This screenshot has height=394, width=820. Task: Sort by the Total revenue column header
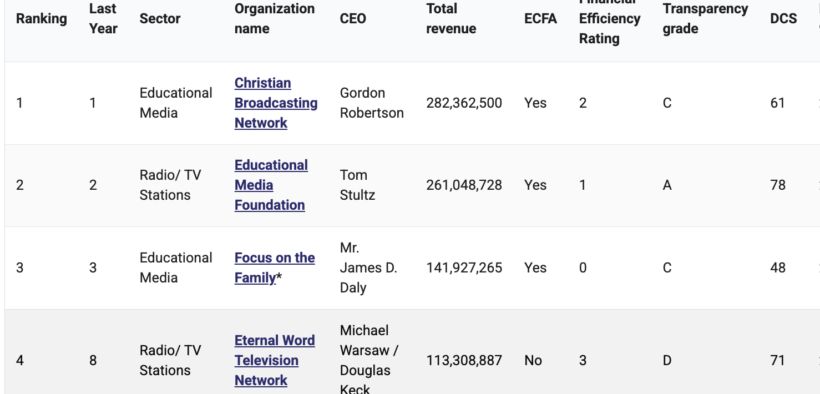[x=451, y=18]
